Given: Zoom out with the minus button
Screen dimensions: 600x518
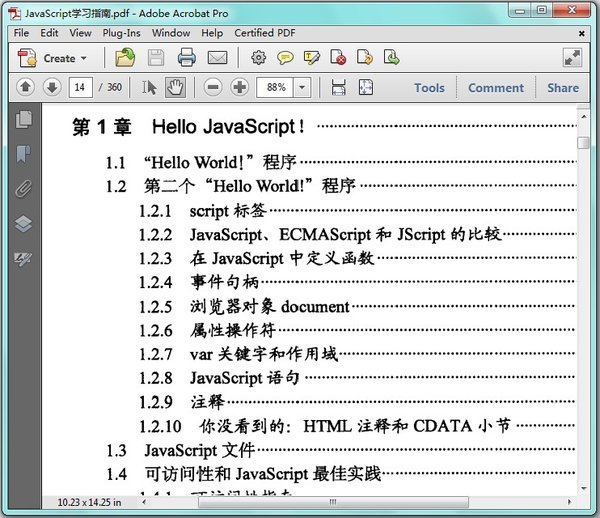Looking at the screenshot, I should pyautogui.click(x=213, y=87).
